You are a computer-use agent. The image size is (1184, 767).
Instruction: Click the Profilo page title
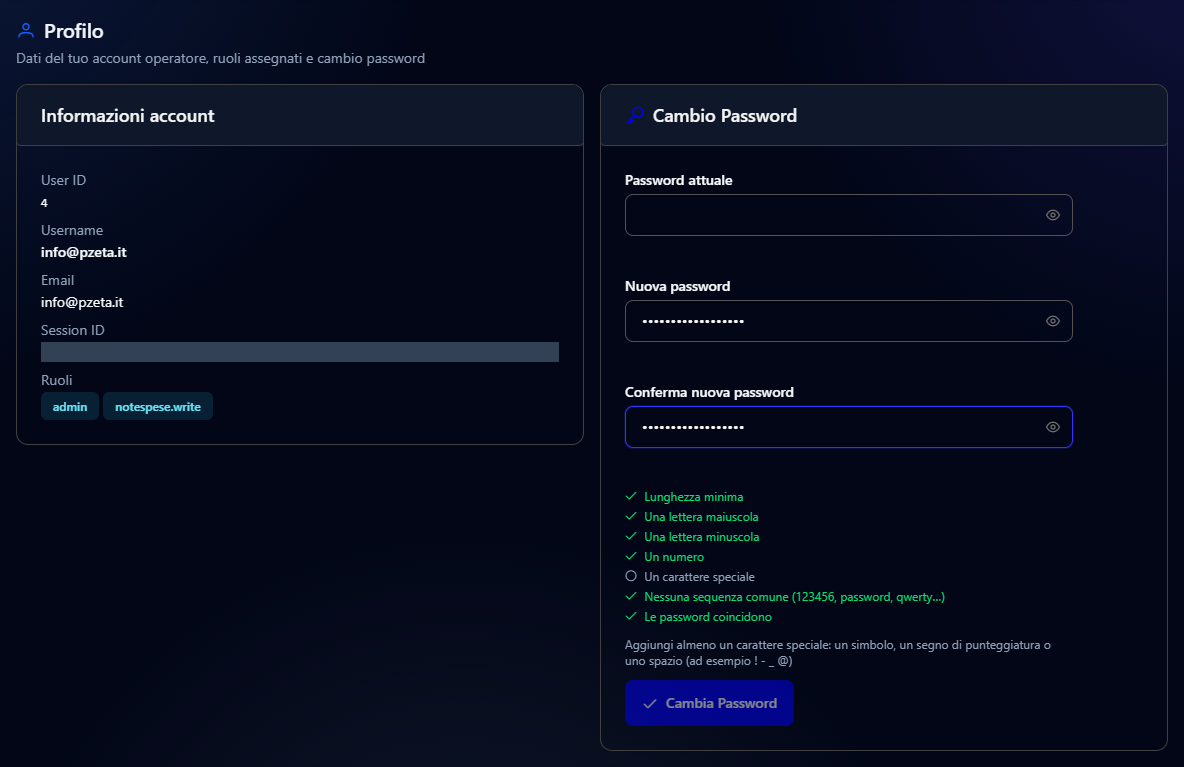tap(73, 31)
